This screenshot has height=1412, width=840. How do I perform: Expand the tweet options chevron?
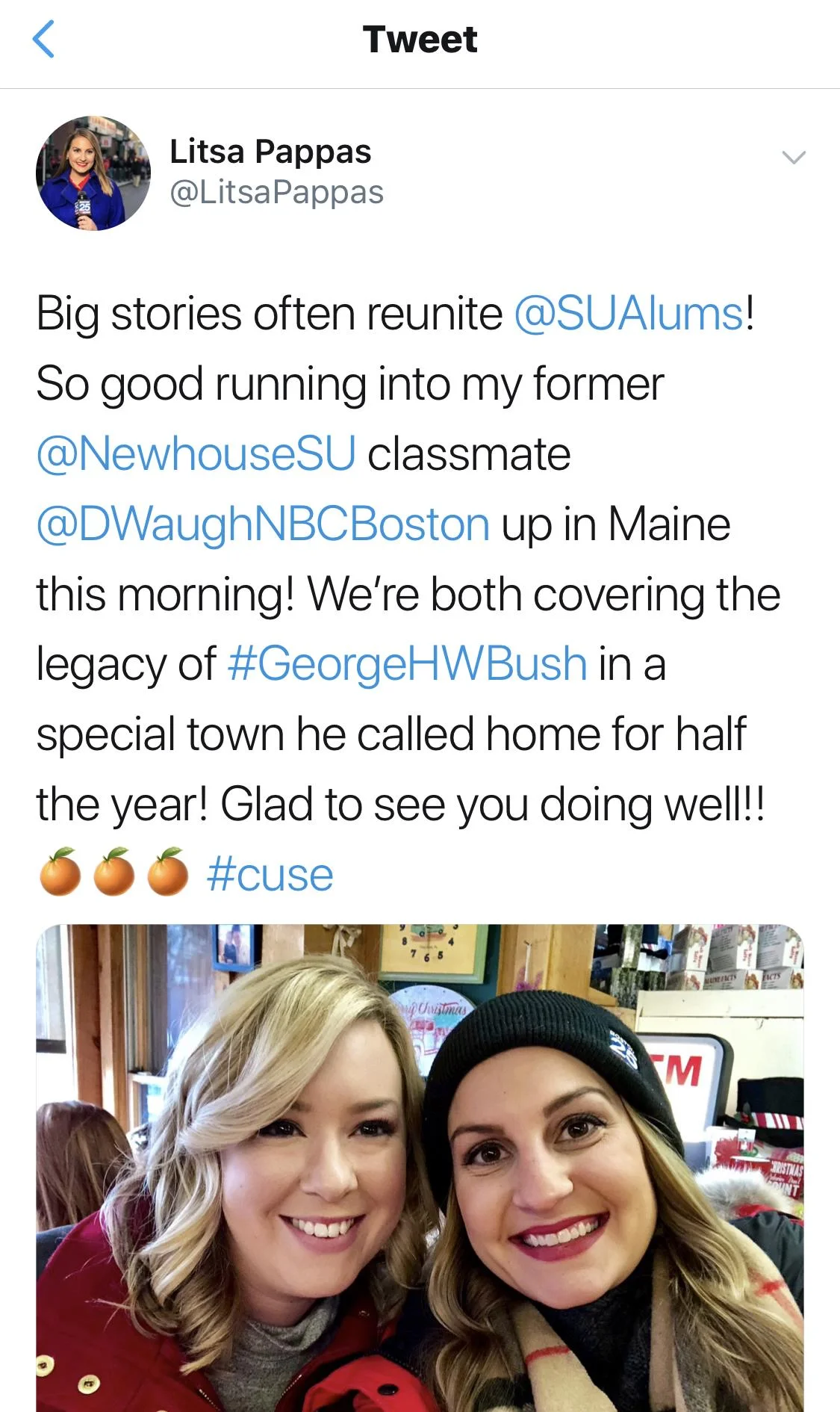click(x=793, y=157)
